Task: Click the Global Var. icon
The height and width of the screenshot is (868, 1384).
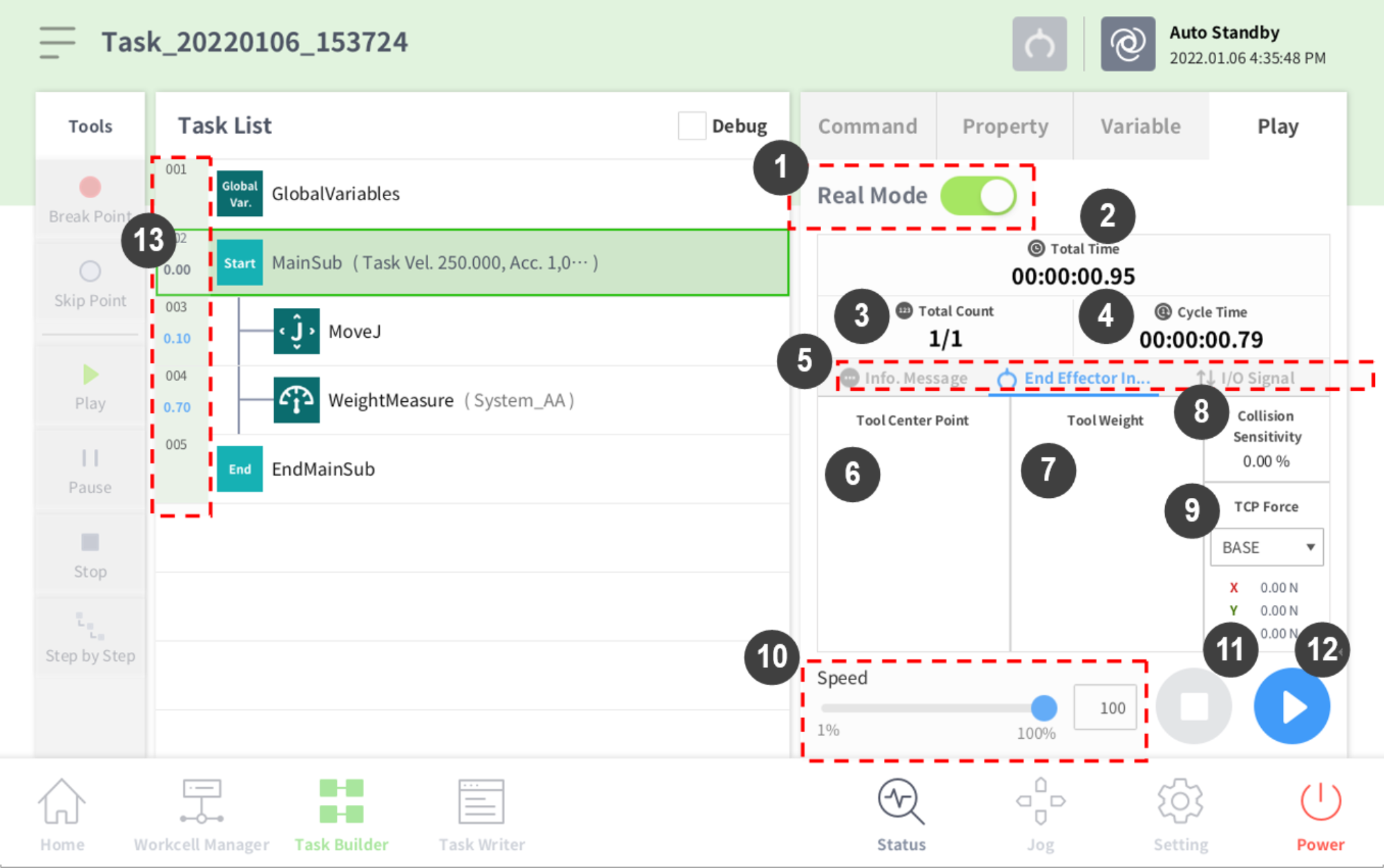Action: pyautogui.click(x=240, y=193)
